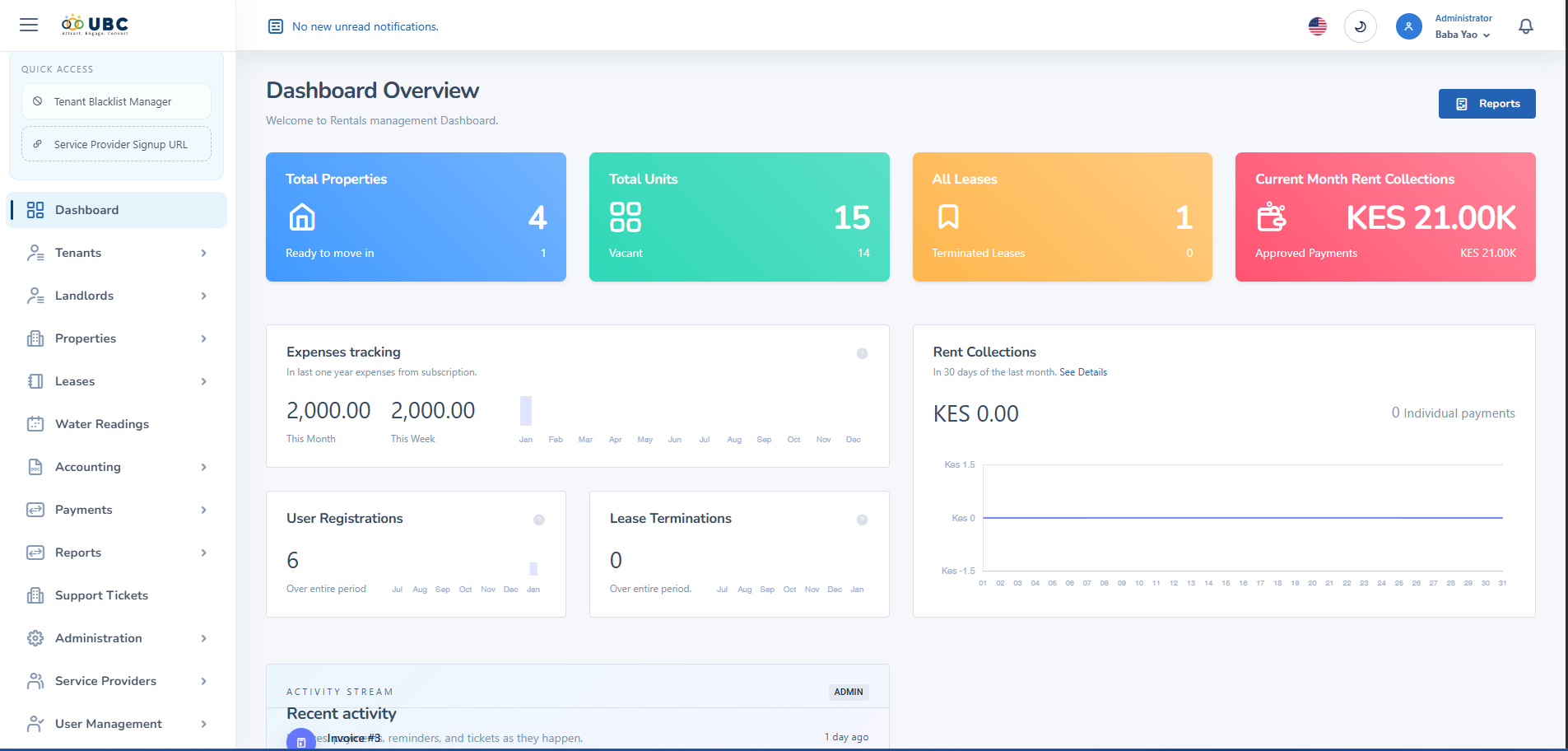
Task: Open the Expenses tracking info tooltip icon
Action: coord(862,353)
